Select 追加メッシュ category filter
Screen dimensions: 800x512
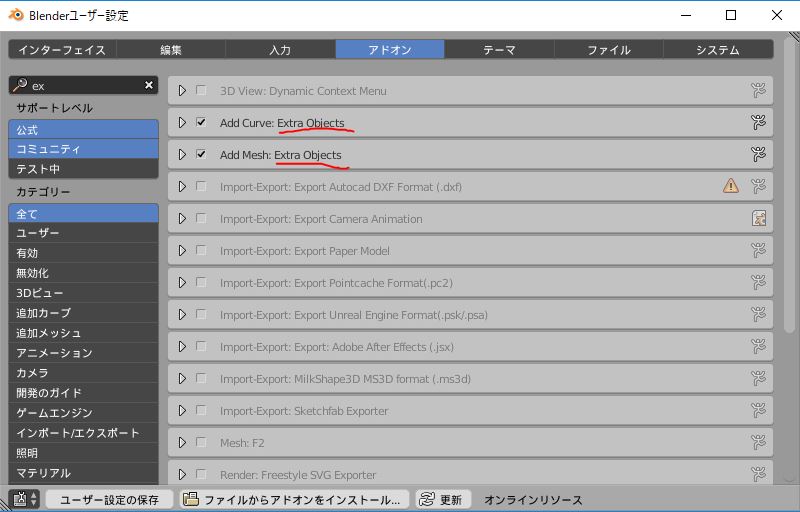[x=84, y=333]
